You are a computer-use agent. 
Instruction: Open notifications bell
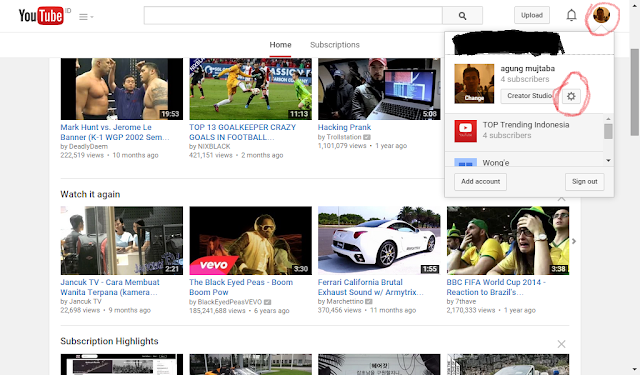(571, 15)
